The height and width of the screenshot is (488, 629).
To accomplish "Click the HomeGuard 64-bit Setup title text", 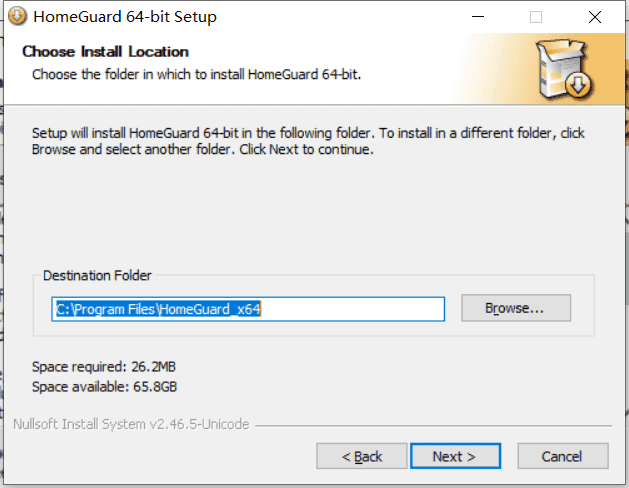I will coord(125,17).
